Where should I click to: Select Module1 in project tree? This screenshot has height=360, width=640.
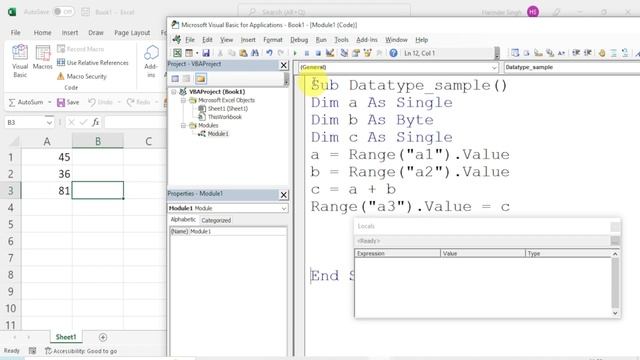[218, 133]
